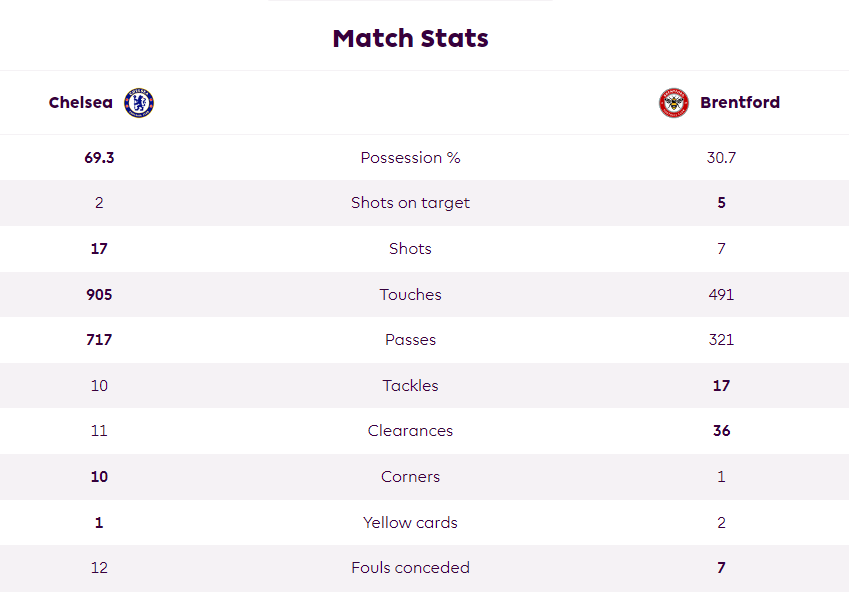Click the Touches row label
The width and height of the screenshot is (849, 604).
pyautogui.click(x=410, y=294)
